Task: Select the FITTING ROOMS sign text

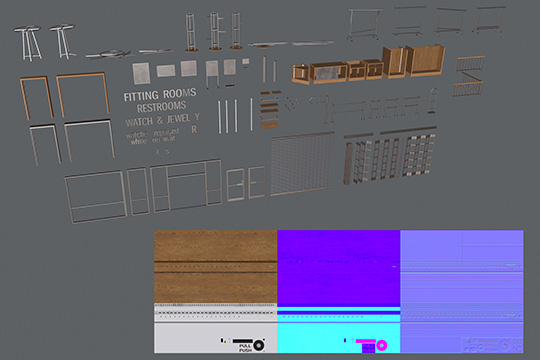Action: (x=160, y=95)
